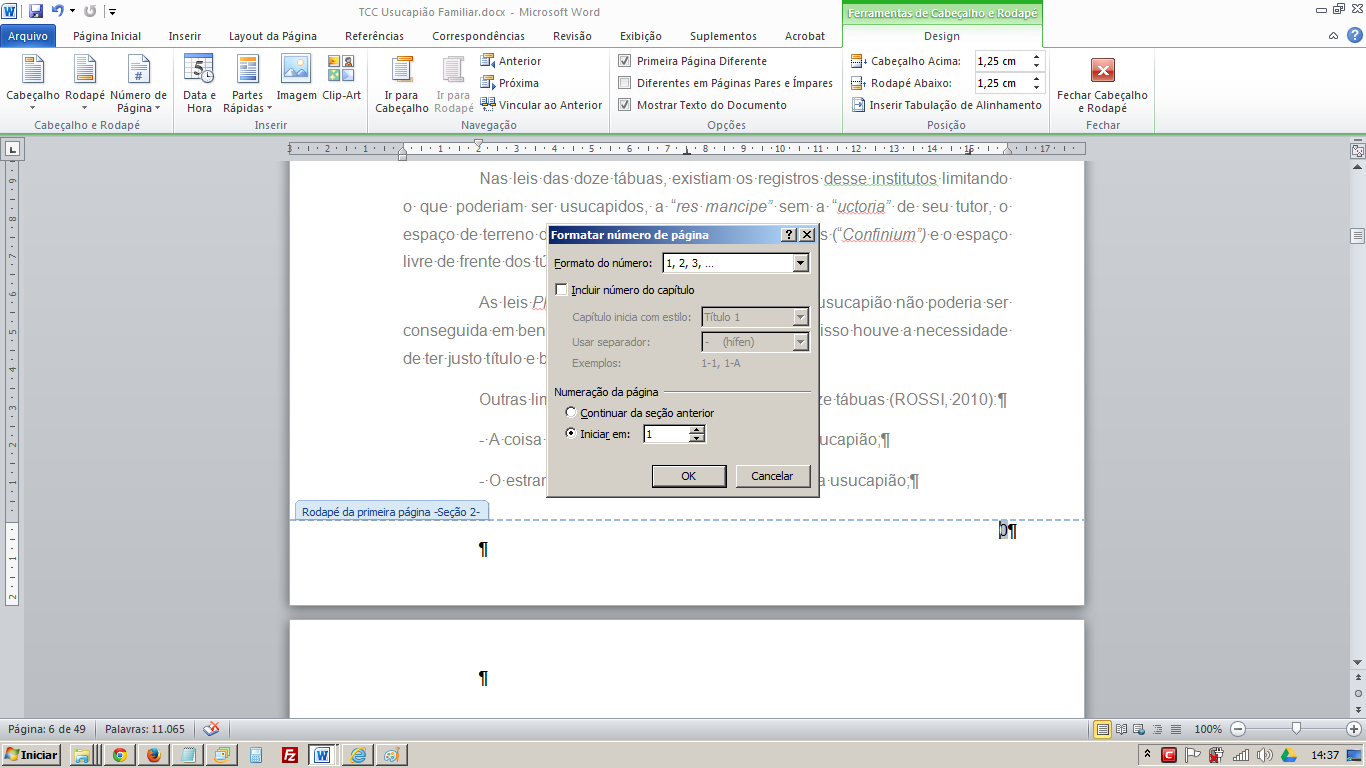Click the zoom in plus button
This screenshot has height=768, width=1366.
click(x=1354, y=729)
